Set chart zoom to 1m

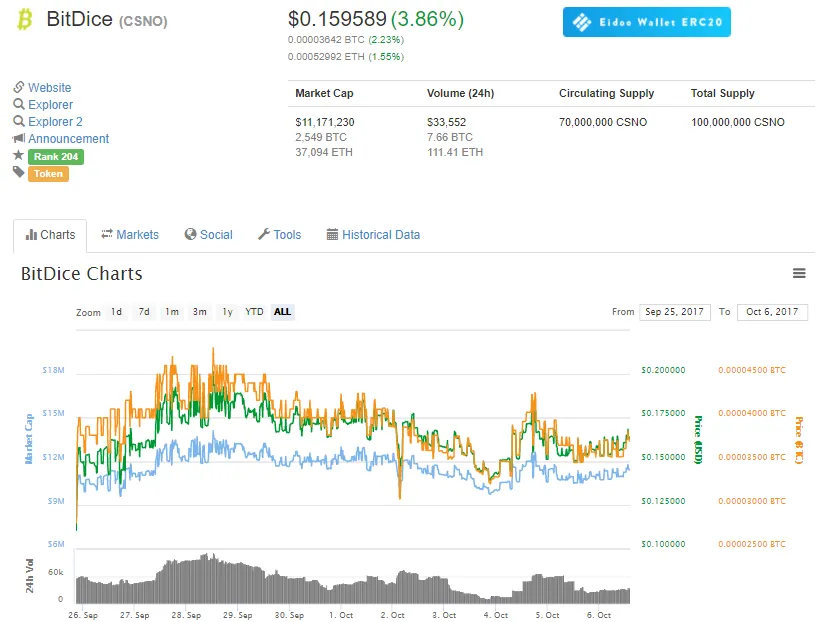(172, 312)
